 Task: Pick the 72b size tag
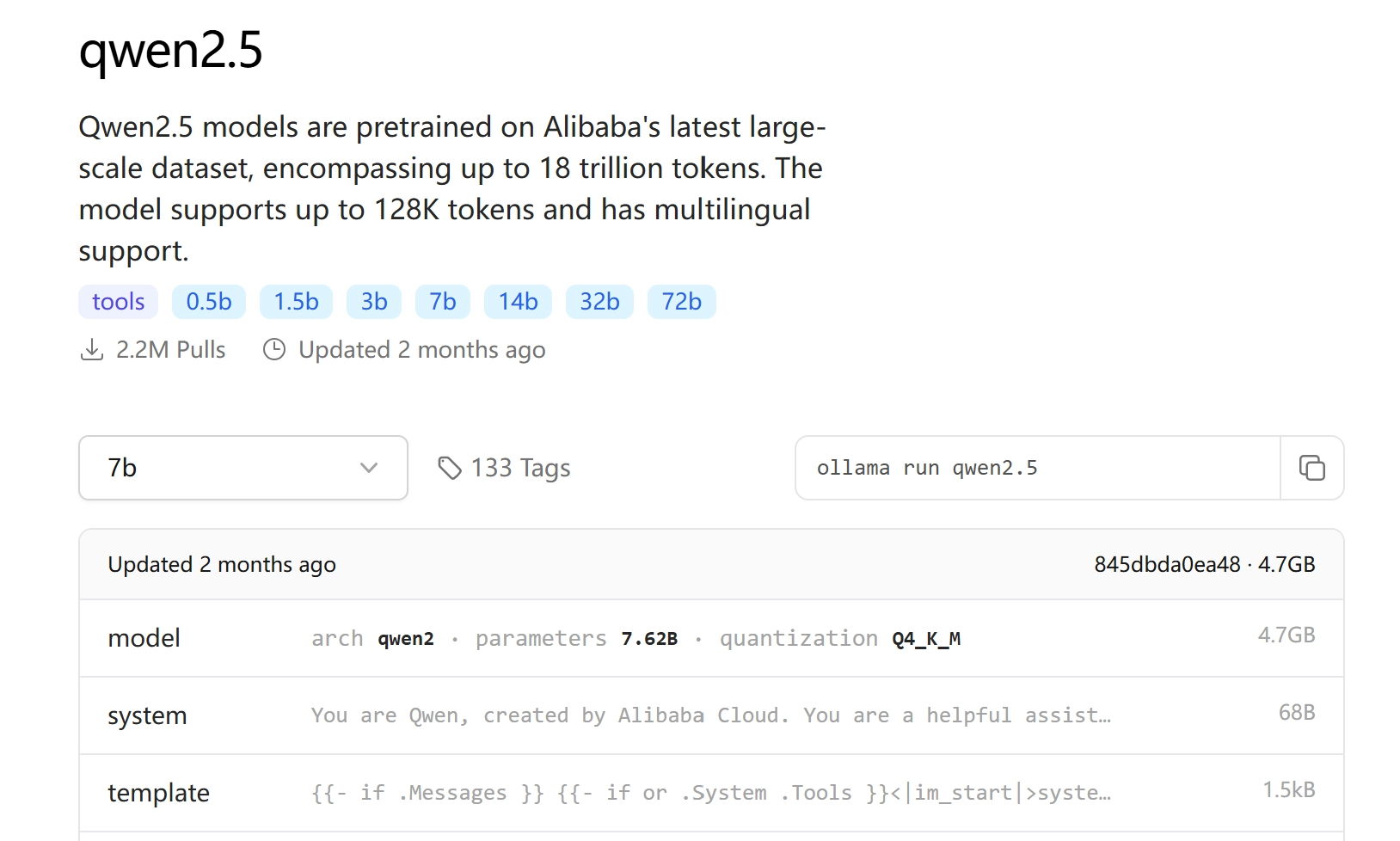[681, 302]
